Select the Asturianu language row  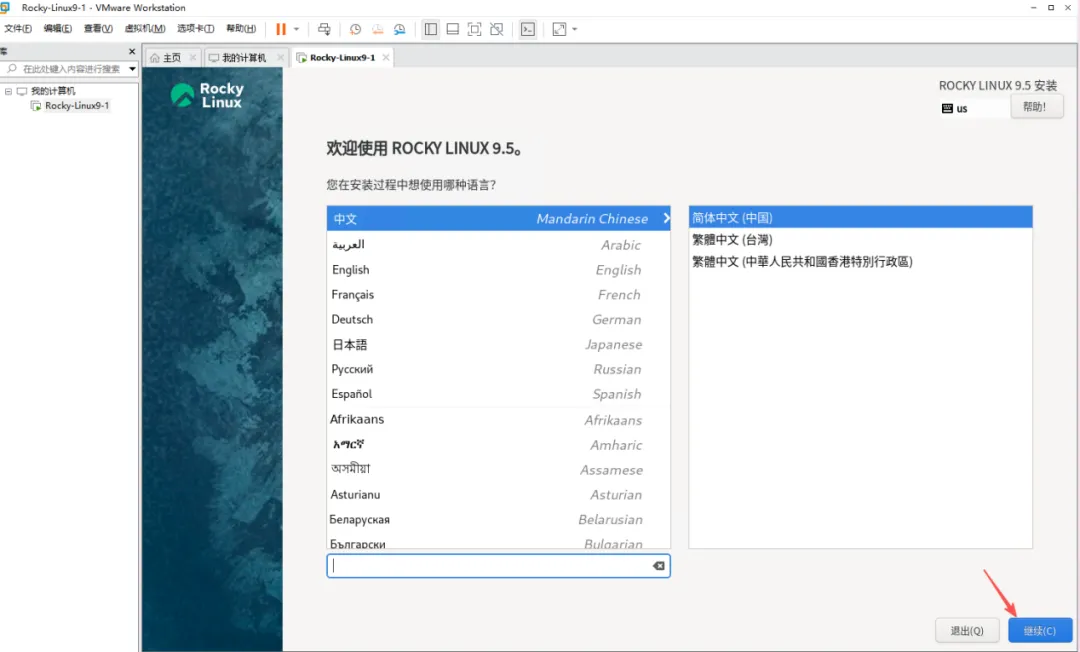(x=498, y=494)
